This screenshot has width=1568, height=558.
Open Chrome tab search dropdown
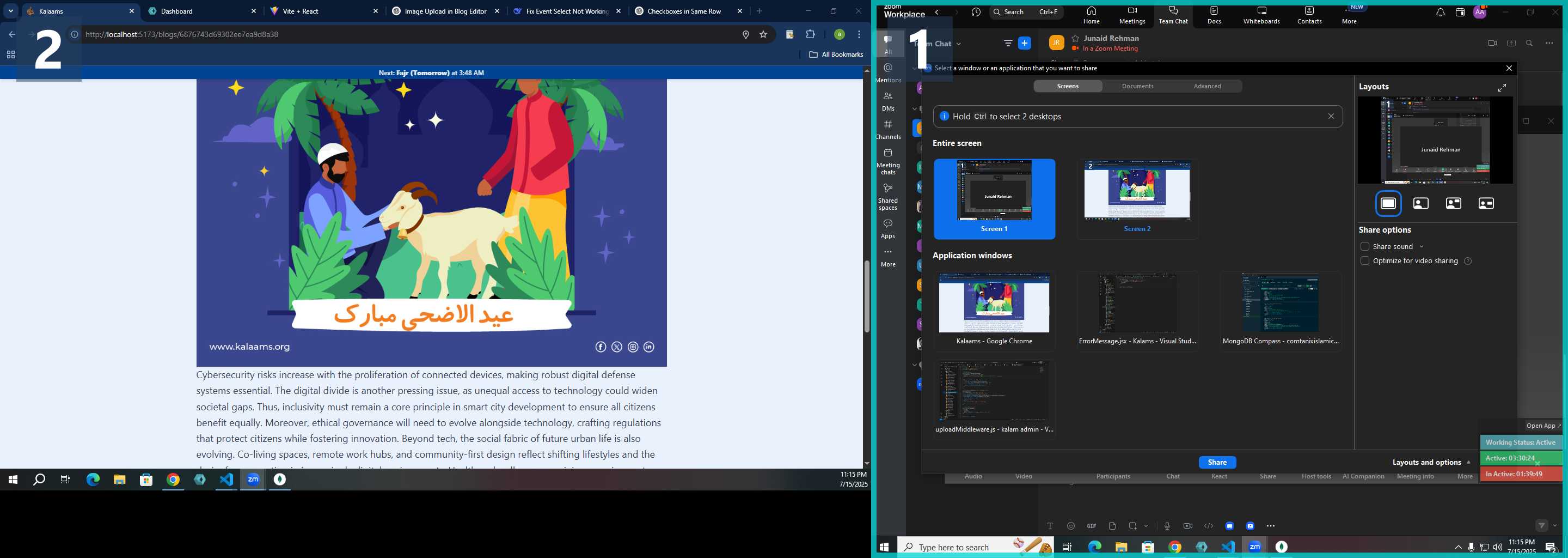click(10, 11)
